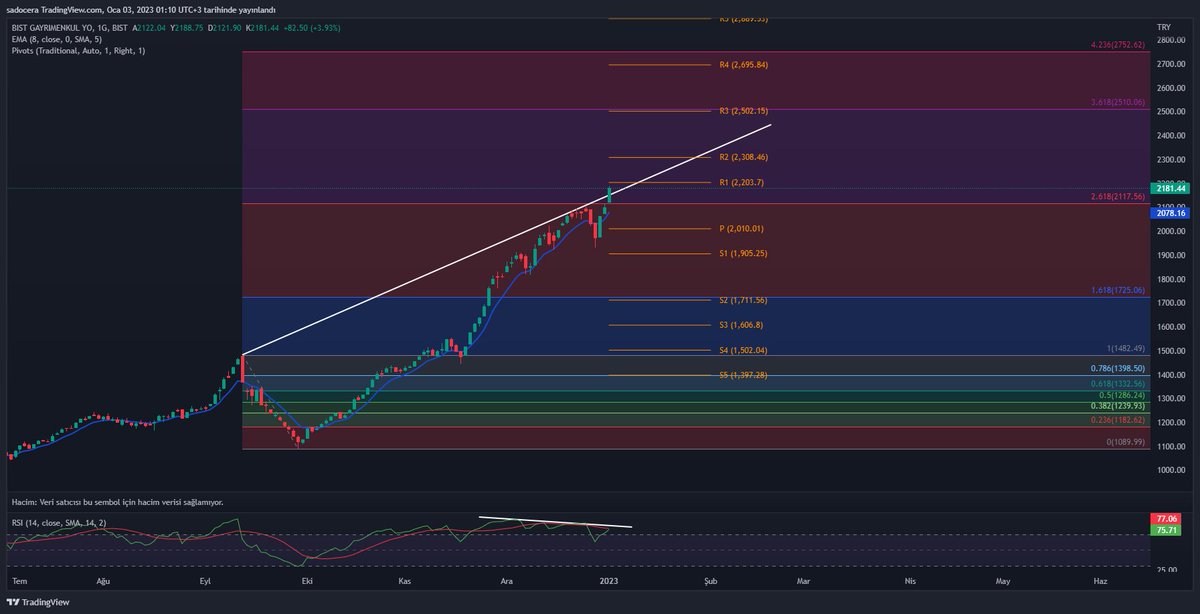This screenshot has width=1200, height=614.
Task: Click the red 77.06 RSI value tag
Action: pyautogui.click(x=1168, y=519)
